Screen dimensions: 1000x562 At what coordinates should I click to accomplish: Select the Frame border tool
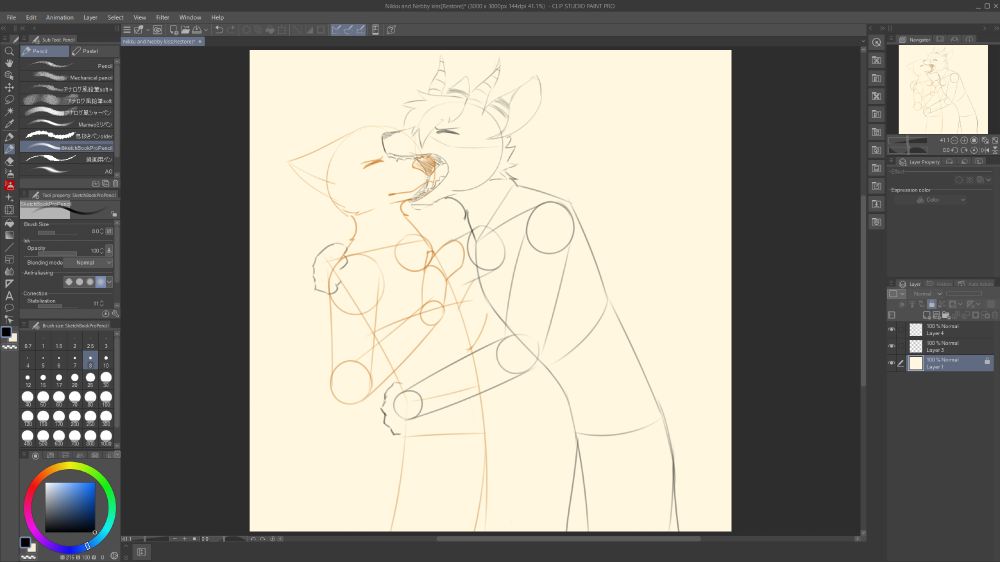tap(9, 259)
